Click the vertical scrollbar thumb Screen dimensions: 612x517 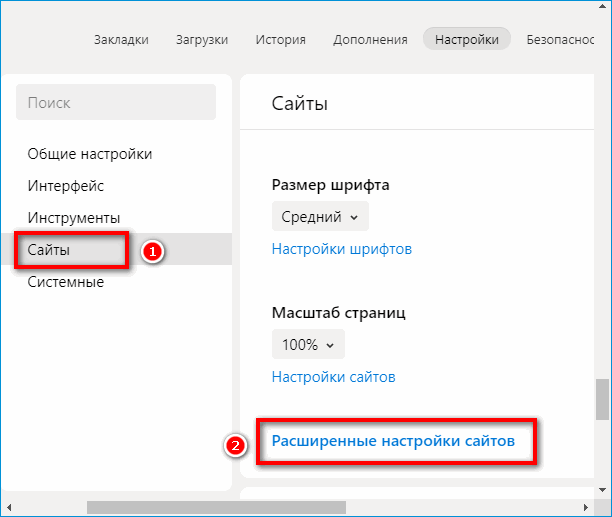(x=602, y=400)
